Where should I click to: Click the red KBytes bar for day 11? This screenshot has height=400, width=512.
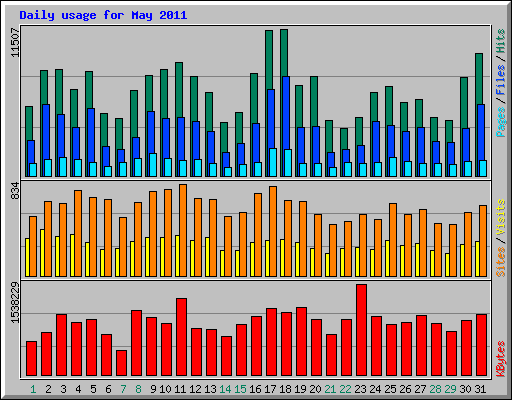pos(181,337)
